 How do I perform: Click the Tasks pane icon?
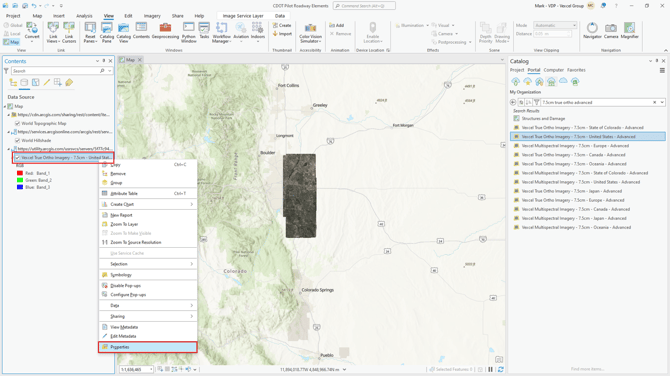[x=204, y=31]
